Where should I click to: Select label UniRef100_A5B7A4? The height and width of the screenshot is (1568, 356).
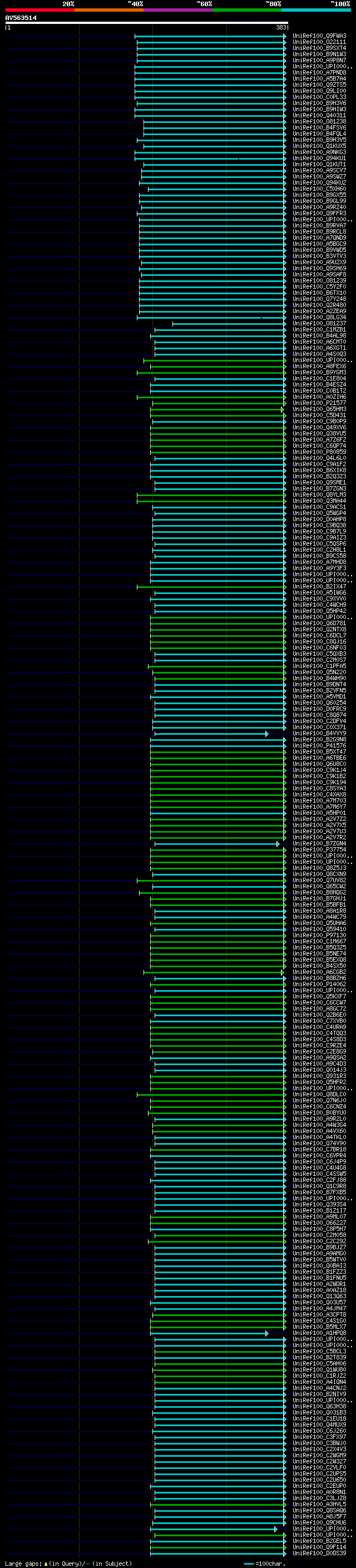coord(319,78)
